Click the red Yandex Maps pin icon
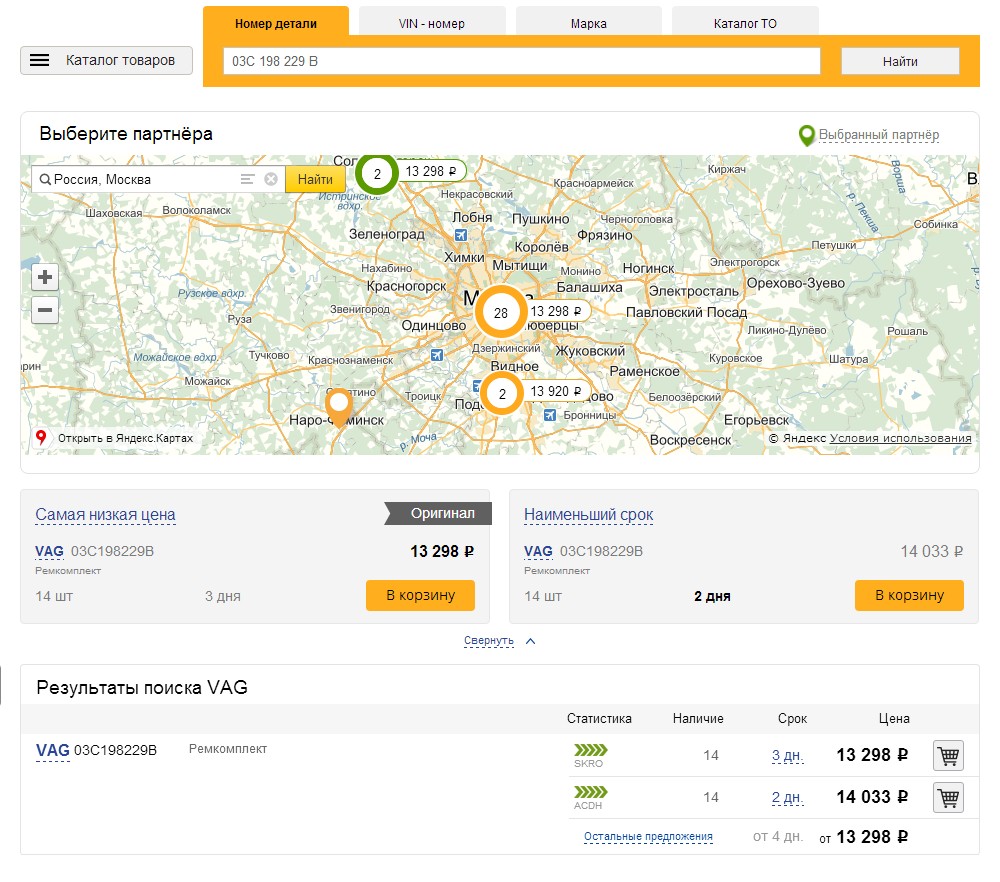The width and height of the screenshot is (1000, 882). [x=41, y=437]
